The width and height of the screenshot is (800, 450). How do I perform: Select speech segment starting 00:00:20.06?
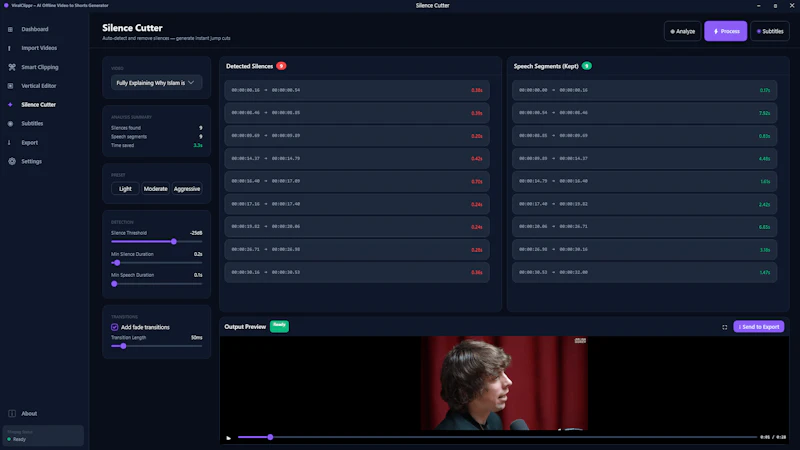pyautogui.click(x=644, y=227)
